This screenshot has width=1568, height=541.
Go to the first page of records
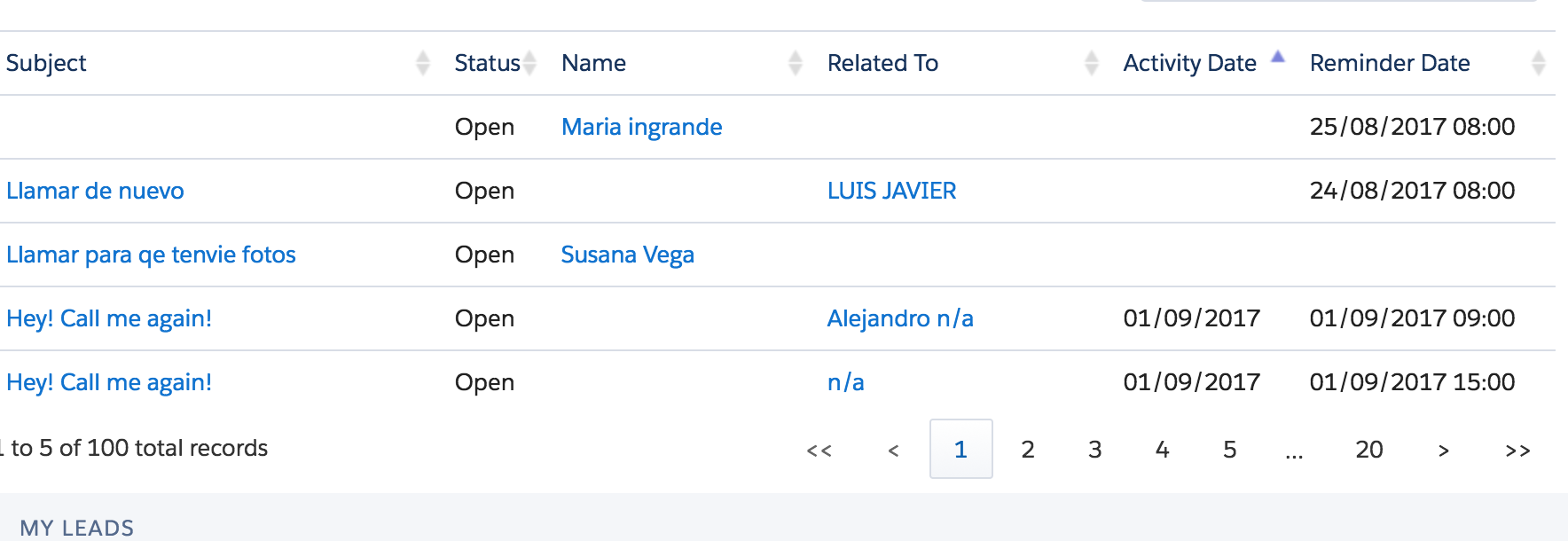tap(819, 451)
